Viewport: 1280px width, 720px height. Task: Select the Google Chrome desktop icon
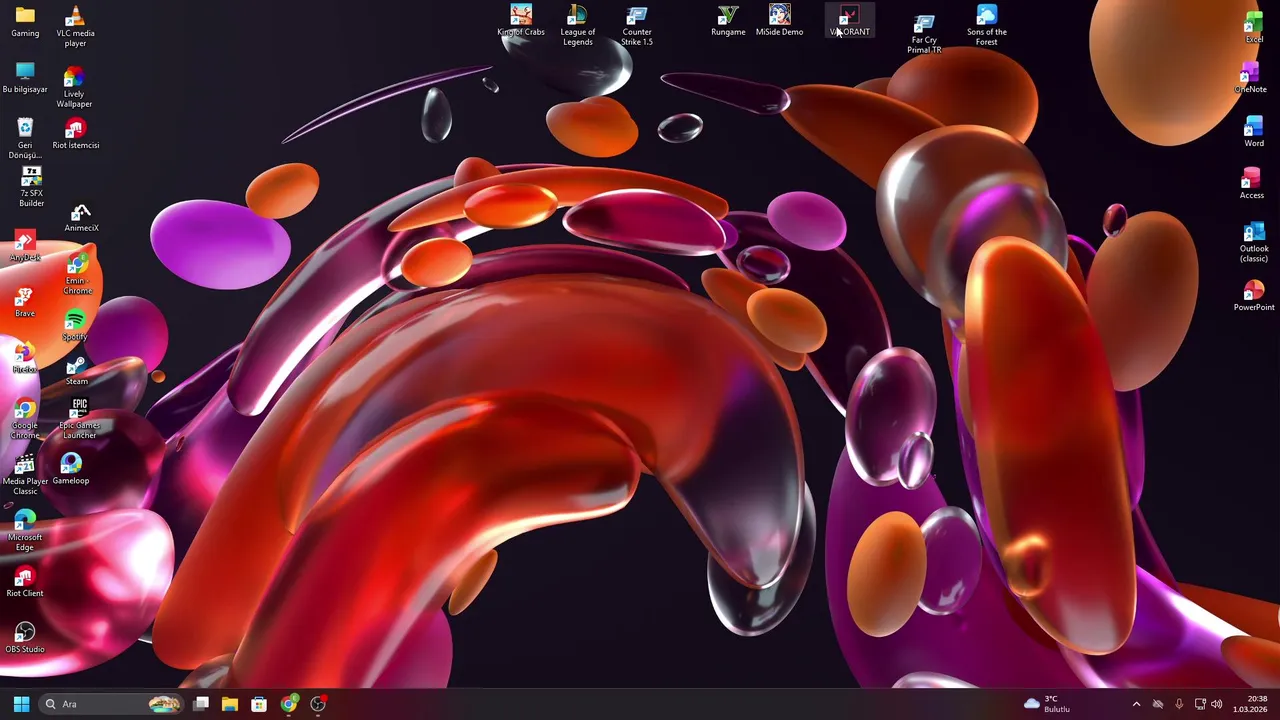pos(25,419)
